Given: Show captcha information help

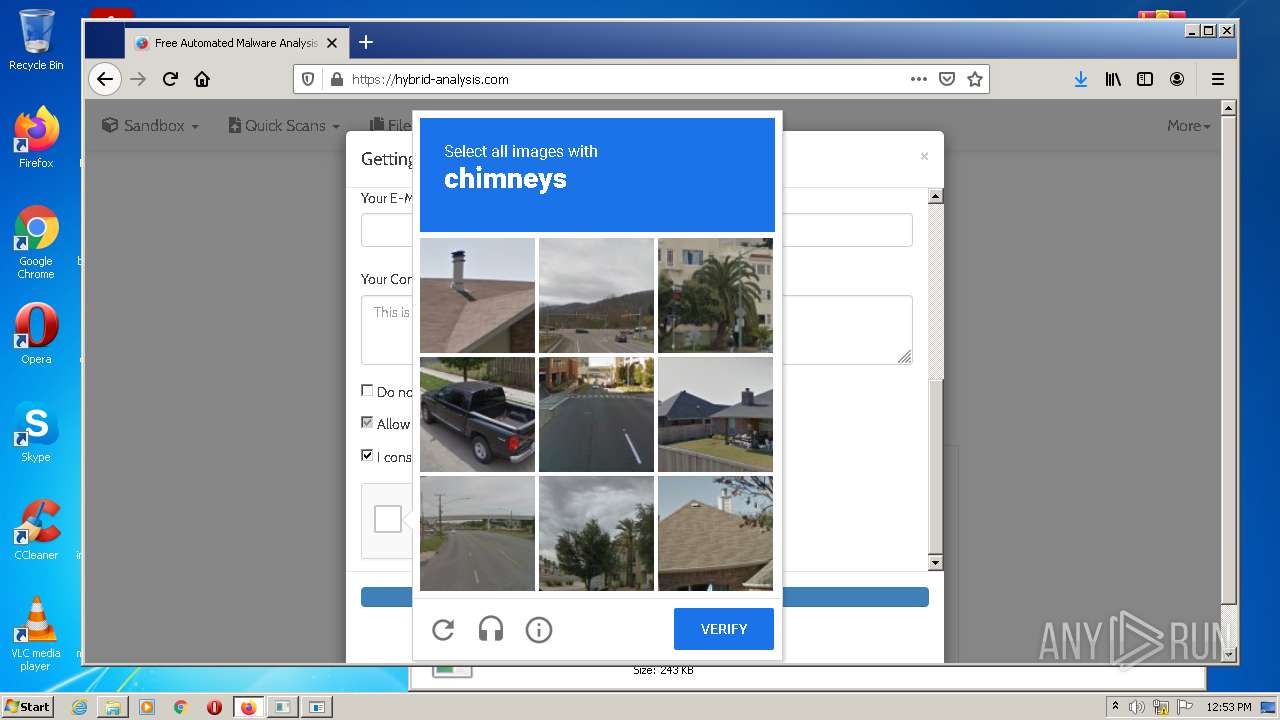Looking at the screenshot, I should pyautogui.click(x=539, y=629).
